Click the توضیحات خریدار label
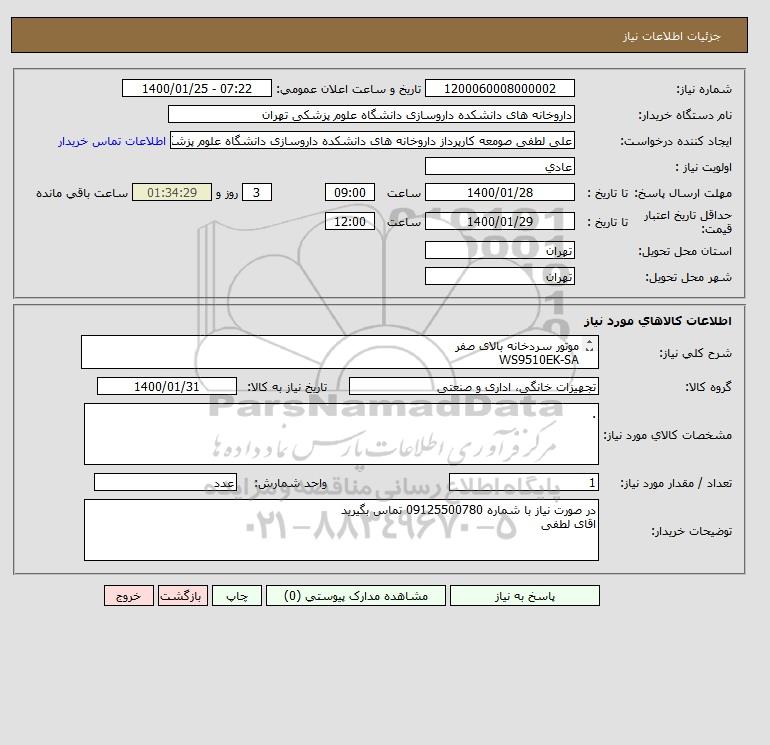 point(691,531)
